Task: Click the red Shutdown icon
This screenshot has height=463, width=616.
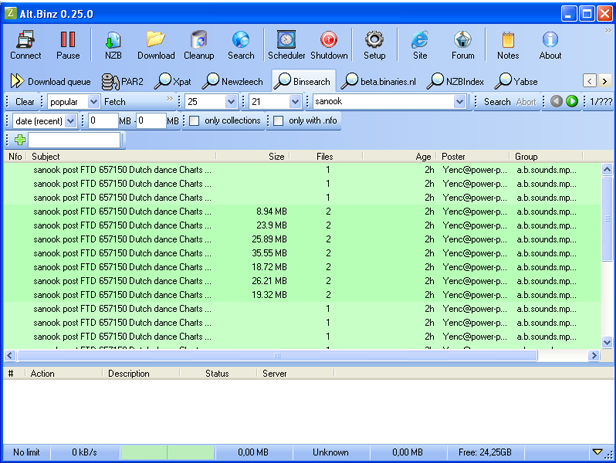Action: pos(329,45)
